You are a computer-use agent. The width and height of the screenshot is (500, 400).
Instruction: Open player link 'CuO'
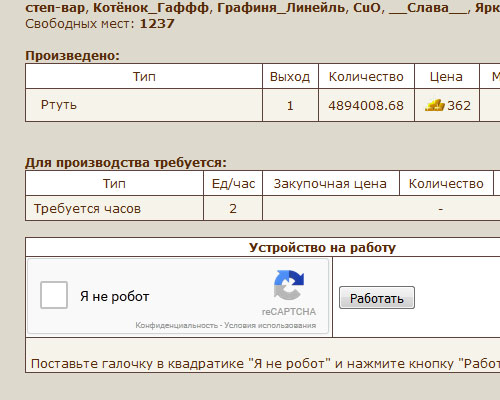(367, 7)
